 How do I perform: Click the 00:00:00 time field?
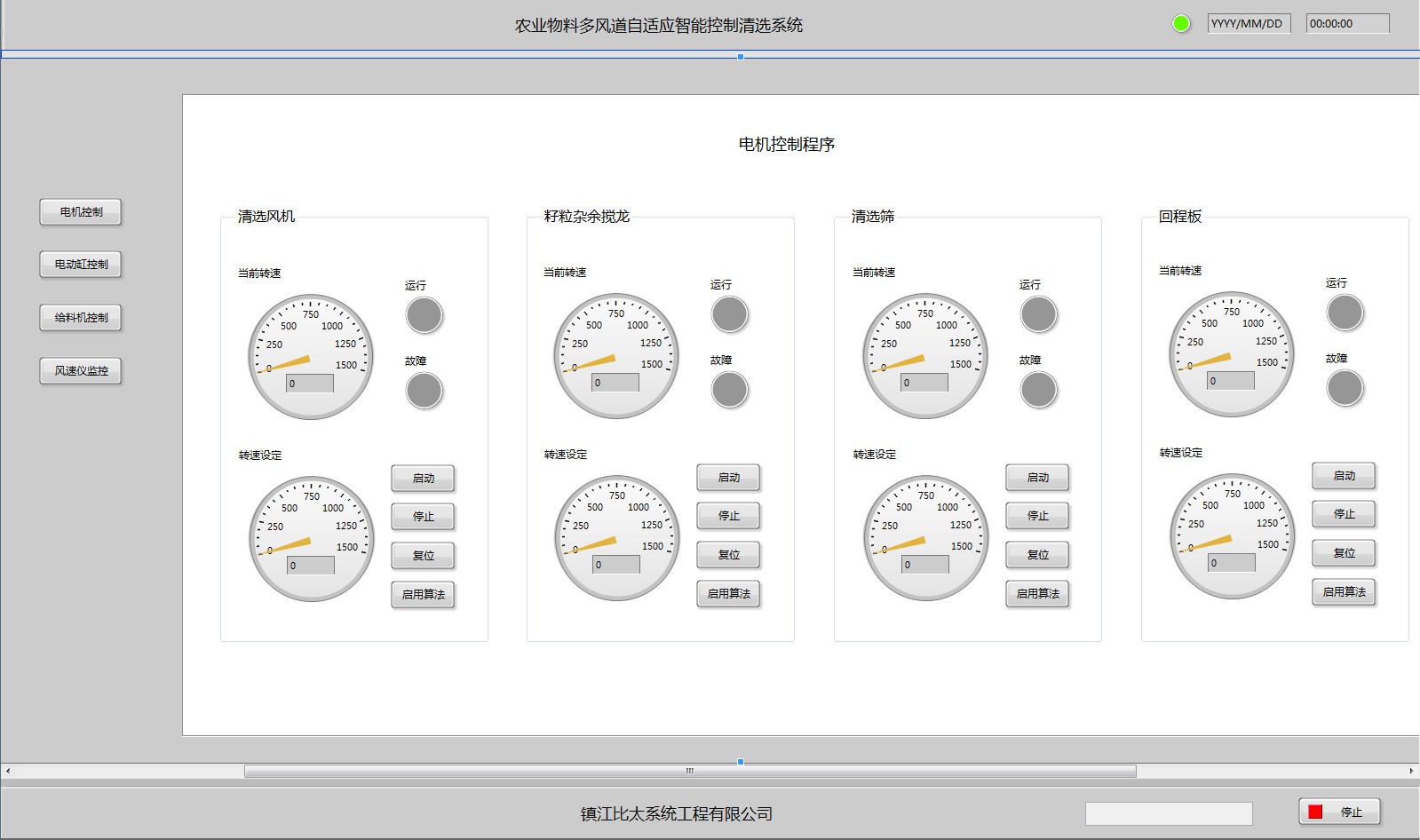[1348, 24]
